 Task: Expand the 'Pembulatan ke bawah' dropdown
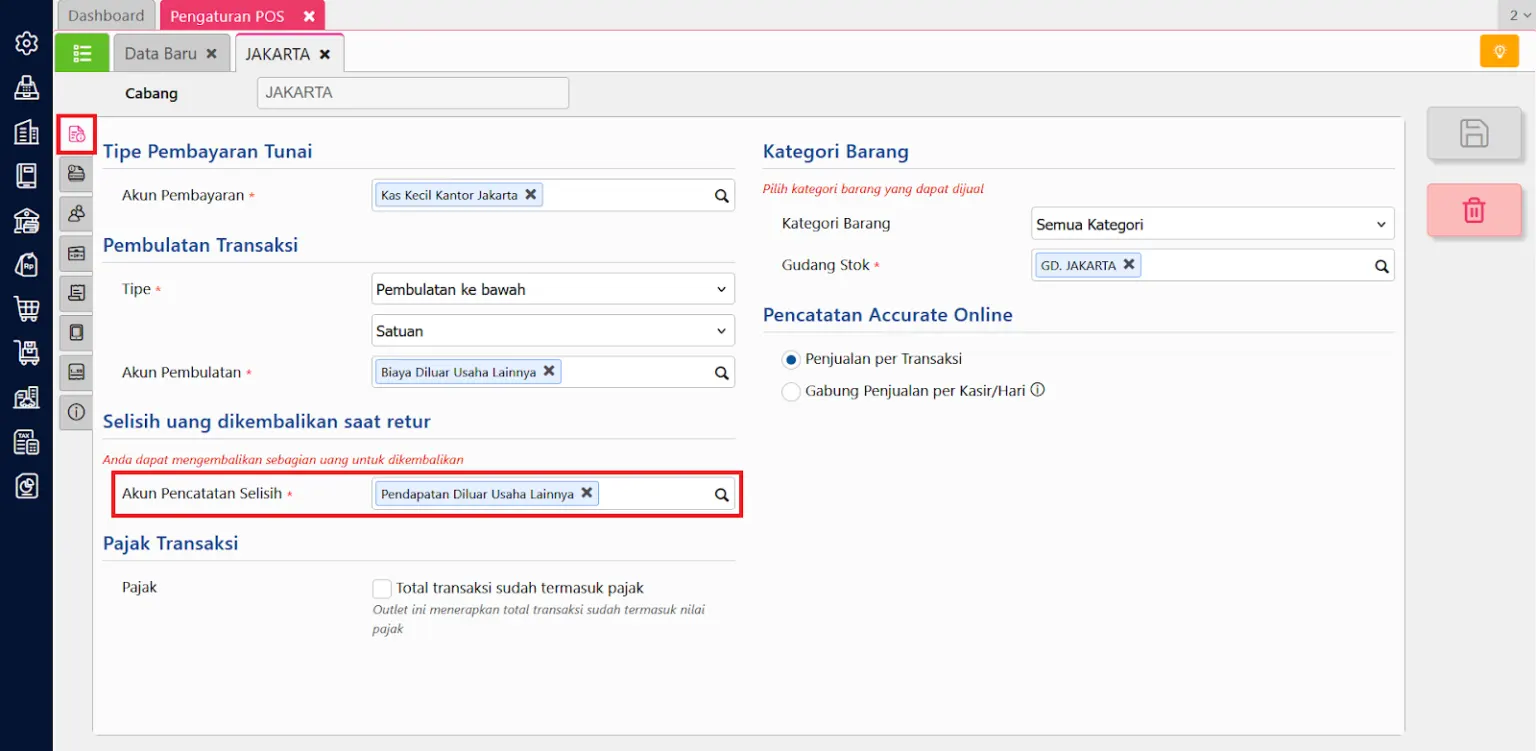552,289
